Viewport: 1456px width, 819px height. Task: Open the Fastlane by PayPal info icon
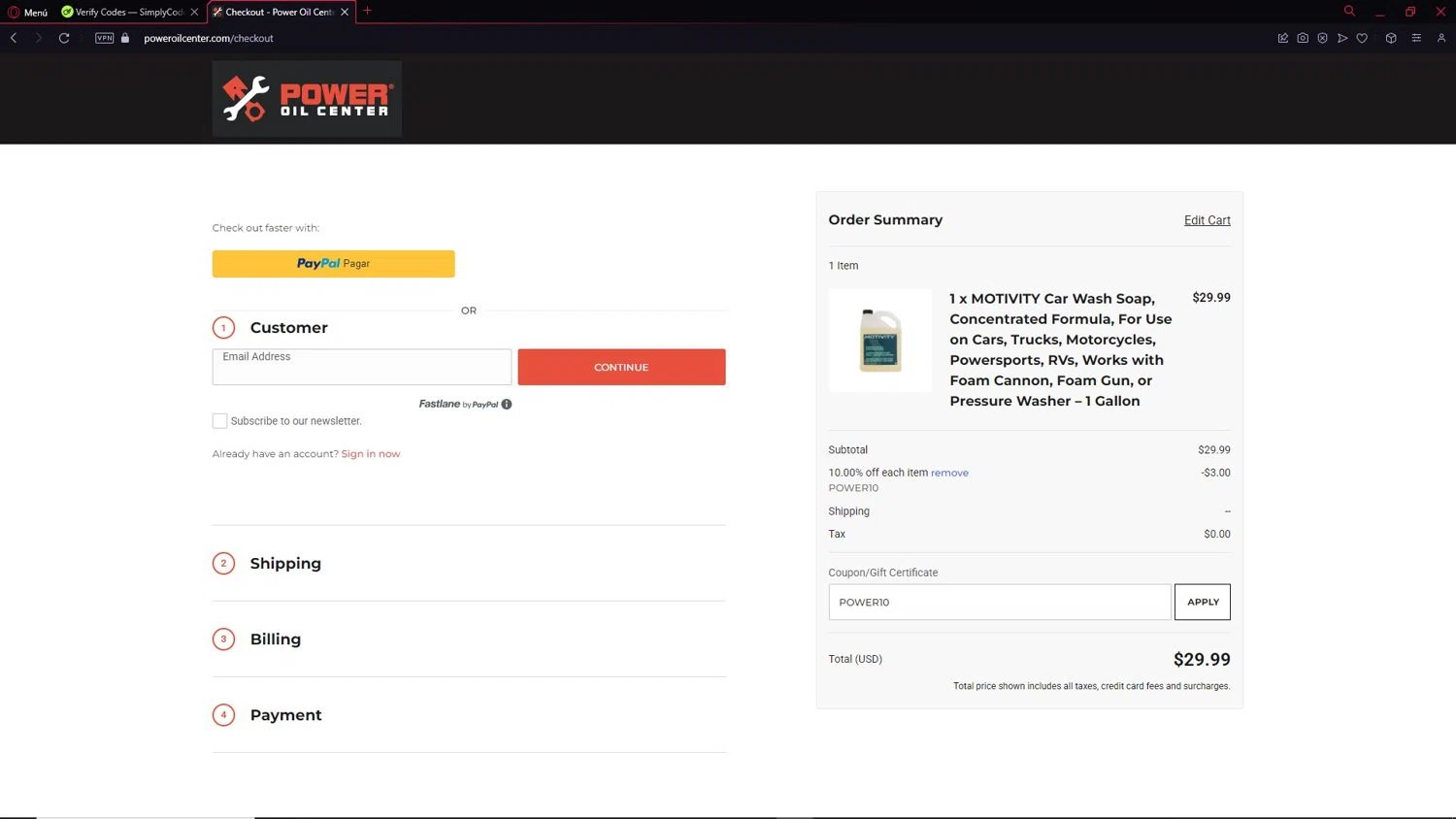point(507,404)
